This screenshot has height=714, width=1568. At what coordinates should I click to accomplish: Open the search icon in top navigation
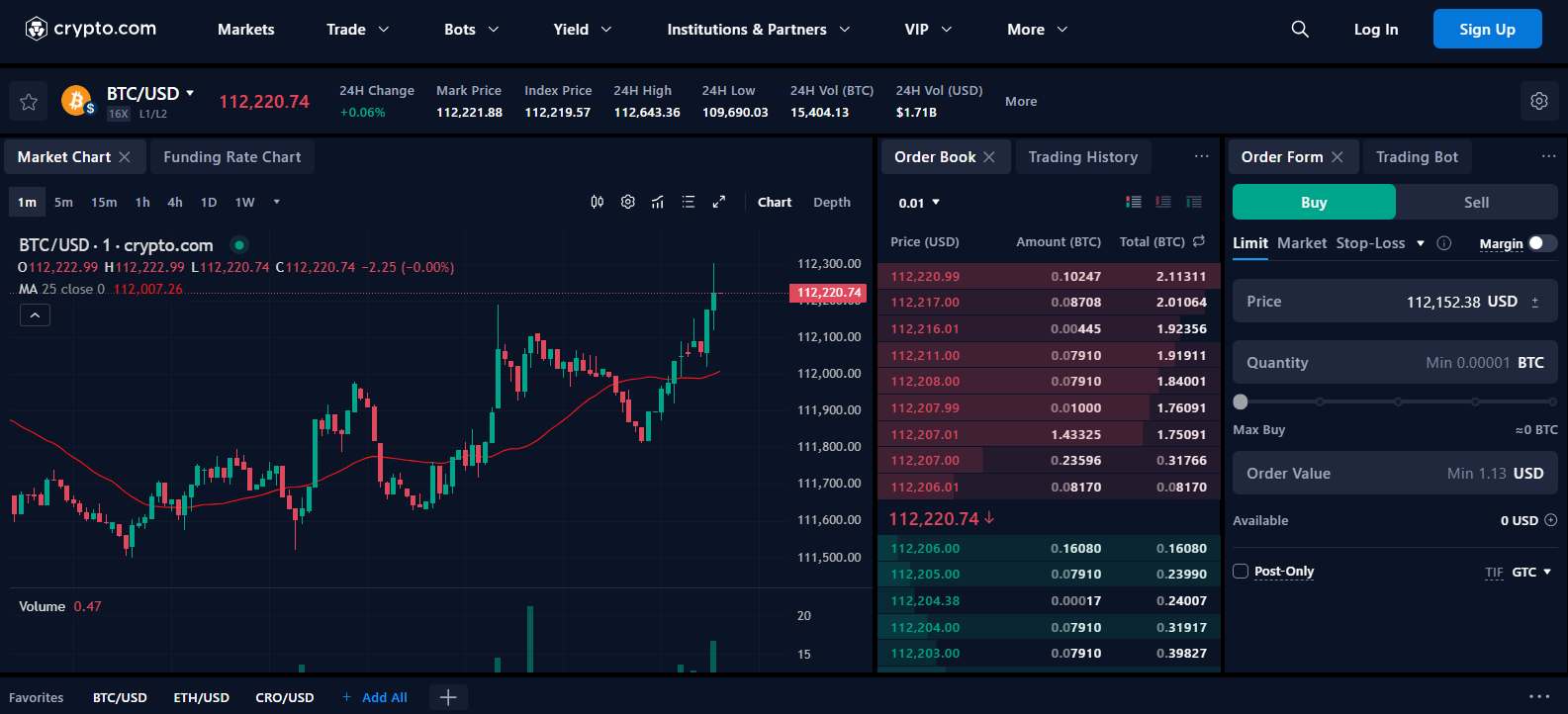point(1300,30)
